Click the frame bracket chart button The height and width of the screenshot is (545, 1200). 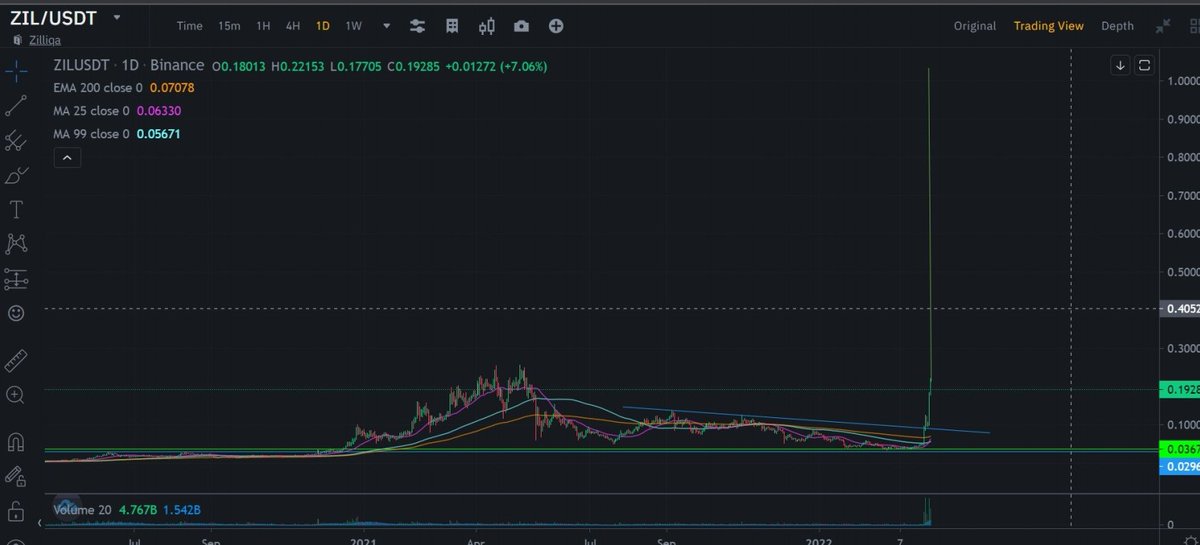[x=1144, y=66]
